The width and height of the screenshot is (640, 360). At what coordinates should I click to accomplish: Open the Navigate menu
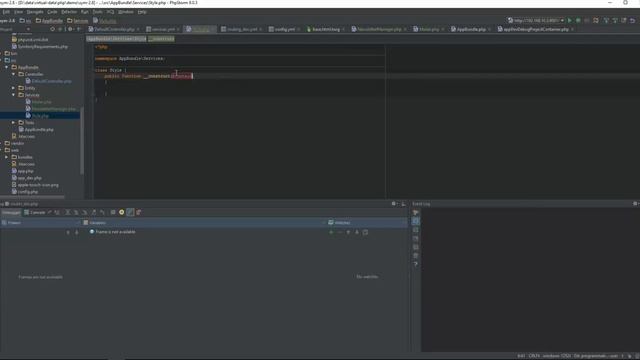click(x=35, y=12)
